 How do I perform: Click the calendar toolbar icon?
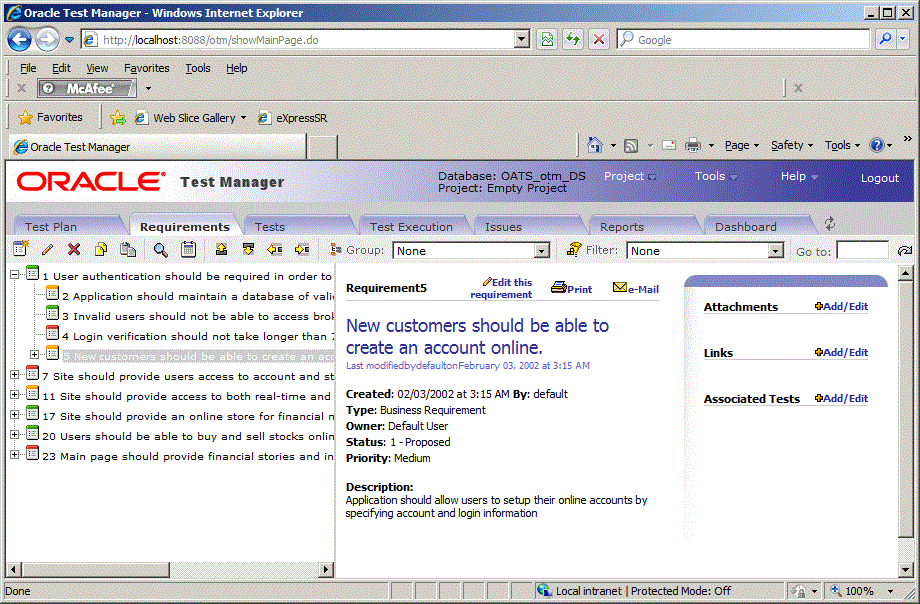point(188,249)
